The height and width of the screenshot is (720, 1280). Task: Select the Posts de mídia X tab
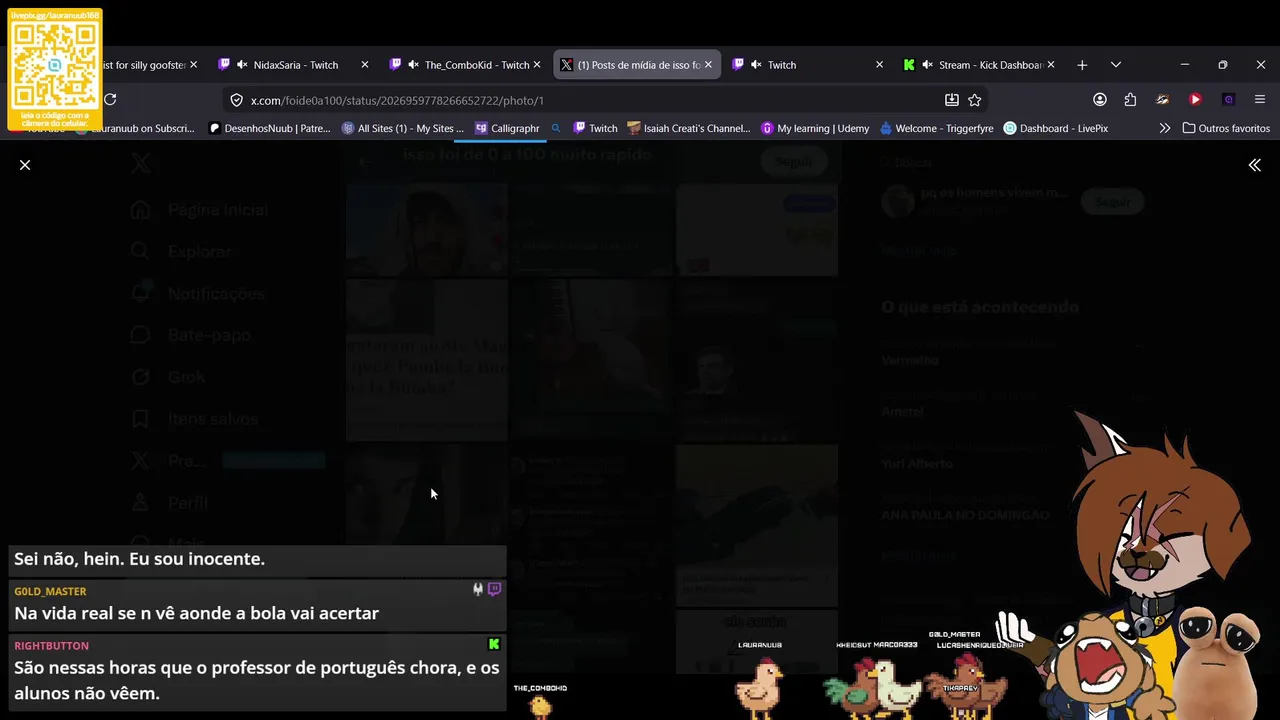click(x=639, y=65)
